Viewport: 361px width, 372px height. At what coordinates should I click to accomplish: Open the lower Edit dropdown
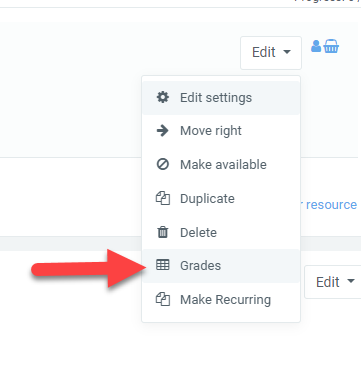333,282
